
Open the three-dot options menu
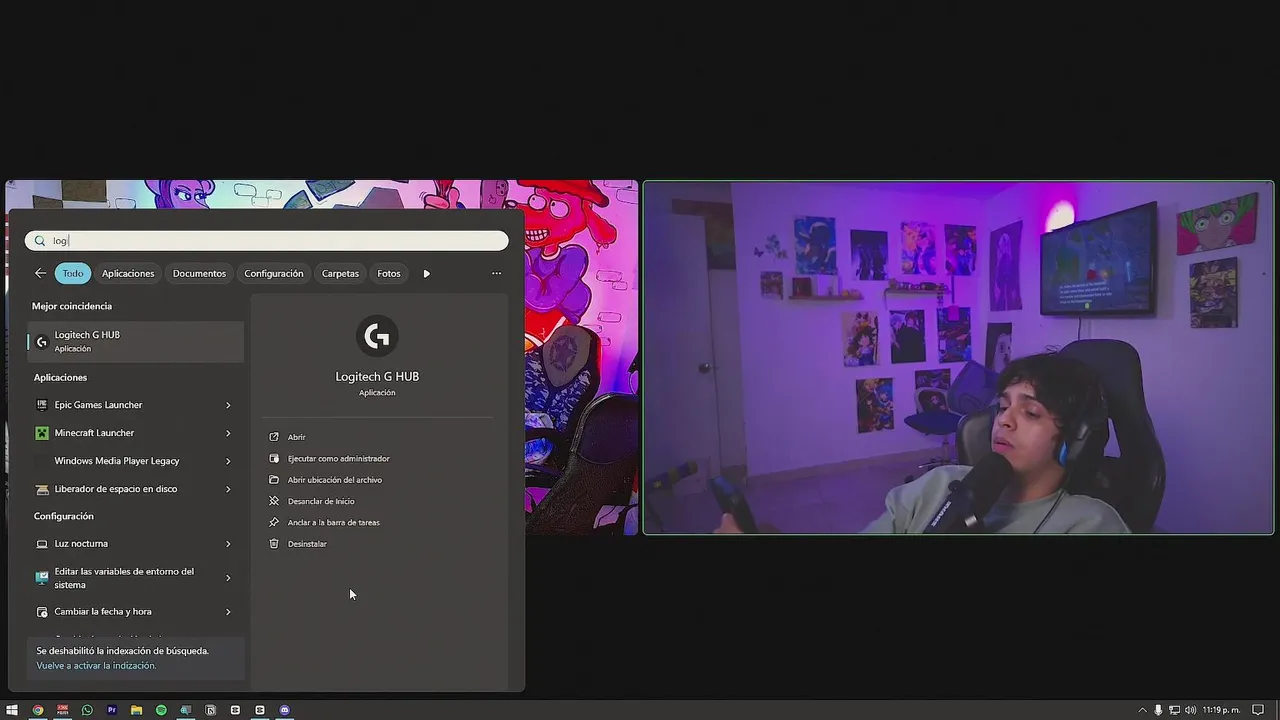point(496,273)
